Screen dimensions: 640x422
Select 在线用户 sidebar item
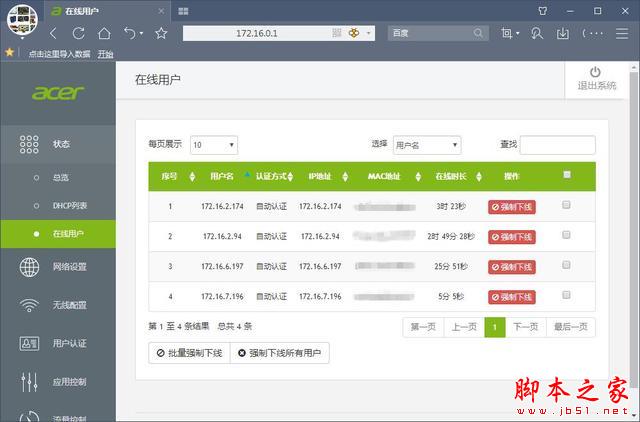[58, 234]
